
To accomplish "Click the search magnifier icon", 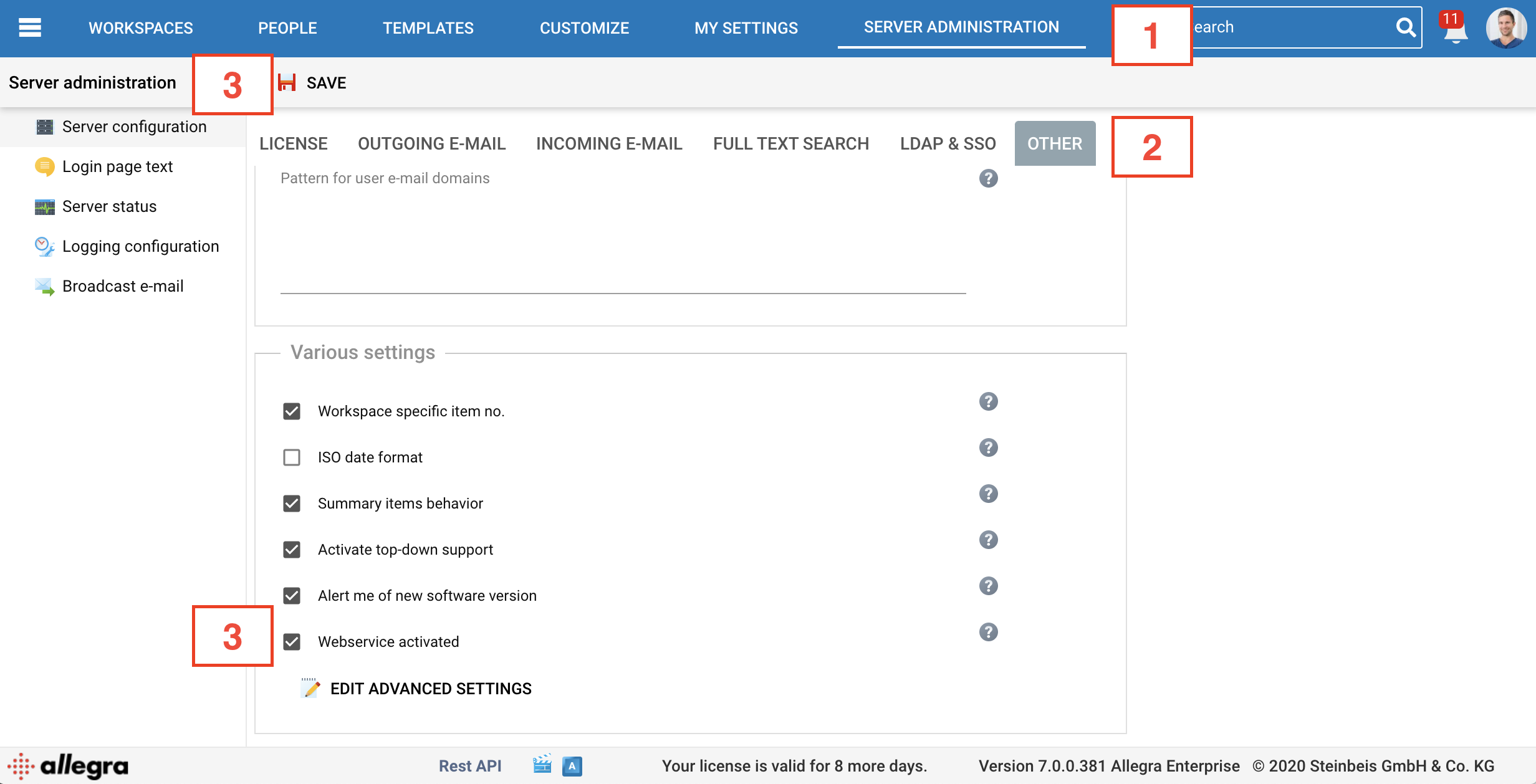I will pyautogui.click(x=1405, y=27).
